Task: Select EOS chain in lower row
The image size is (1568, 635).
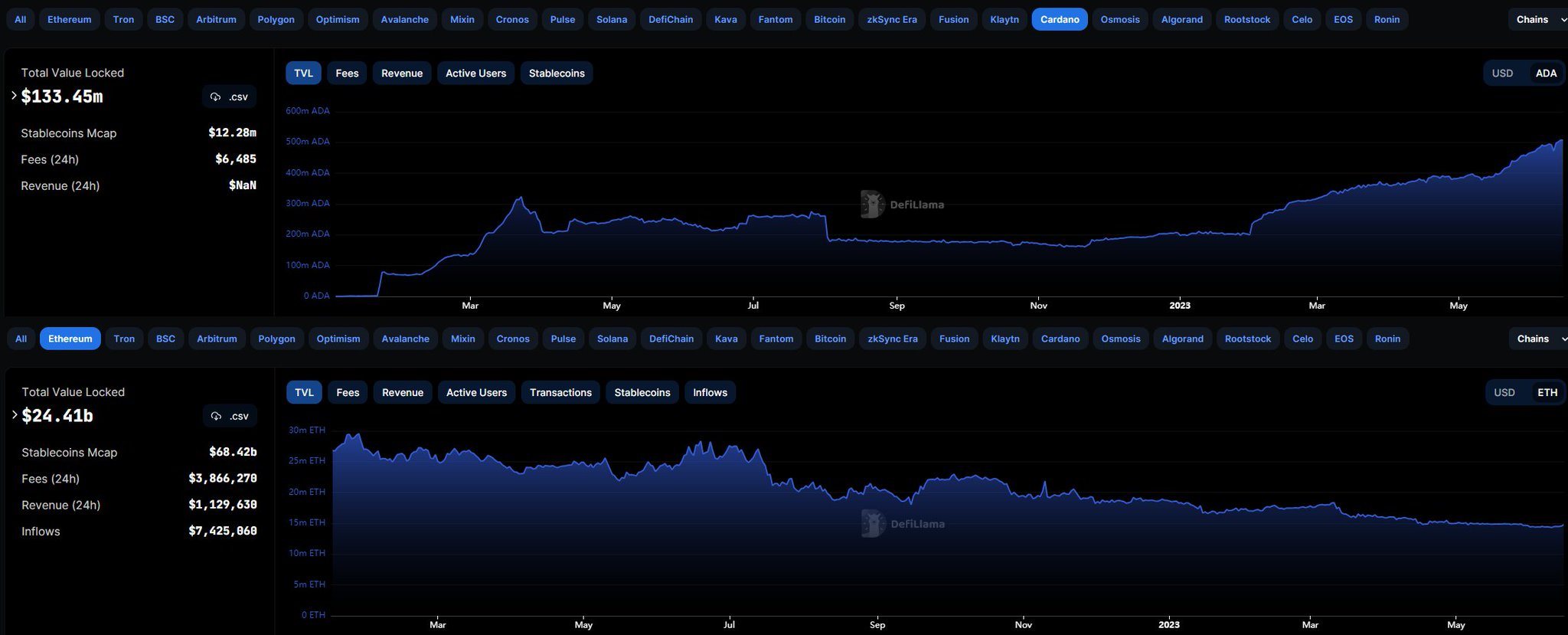Action: (1344, 339)
